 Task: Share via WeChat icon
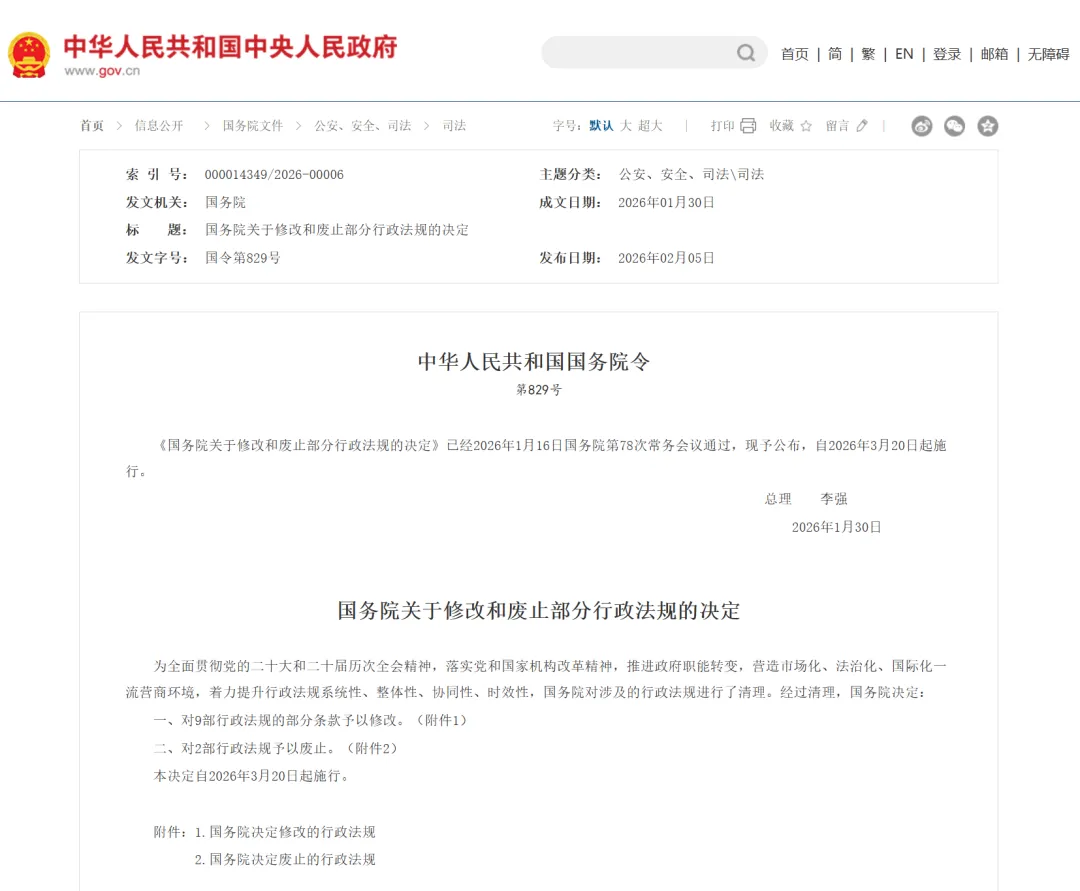coord(955,126)
